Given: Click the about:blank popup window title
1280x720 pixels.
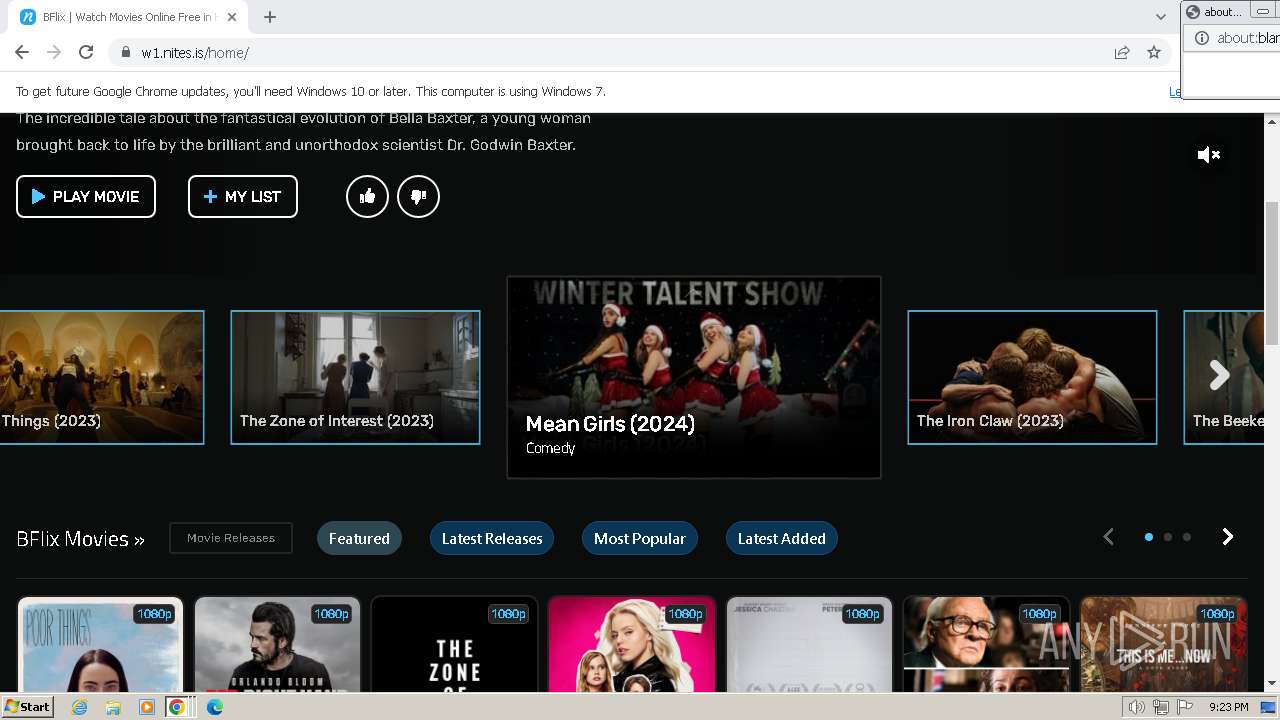Looking at the screenshot, I should pyautogui.click(x=1222, y=12).
